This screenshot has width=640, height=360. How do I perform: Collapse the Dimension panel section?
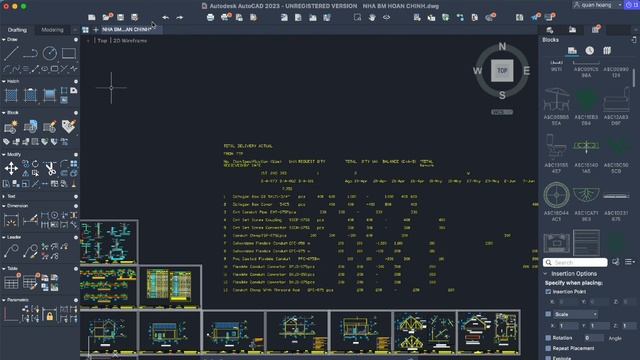pyautogui.click(x=4, y=206)
